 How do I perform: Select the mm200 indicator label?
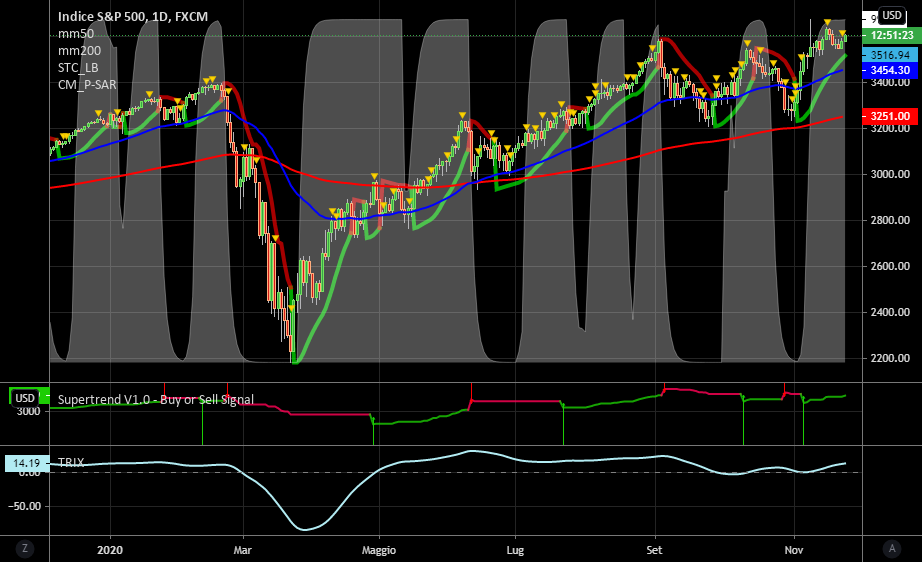tap(79, 51)
